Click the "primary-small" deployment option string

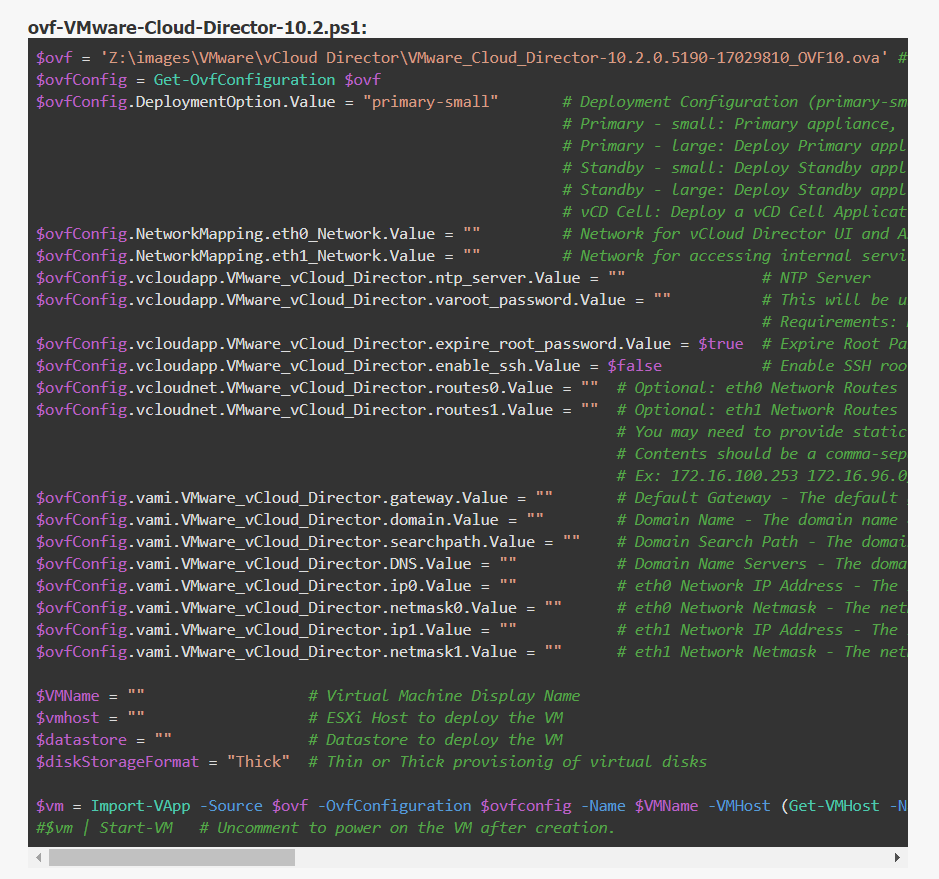431,102
